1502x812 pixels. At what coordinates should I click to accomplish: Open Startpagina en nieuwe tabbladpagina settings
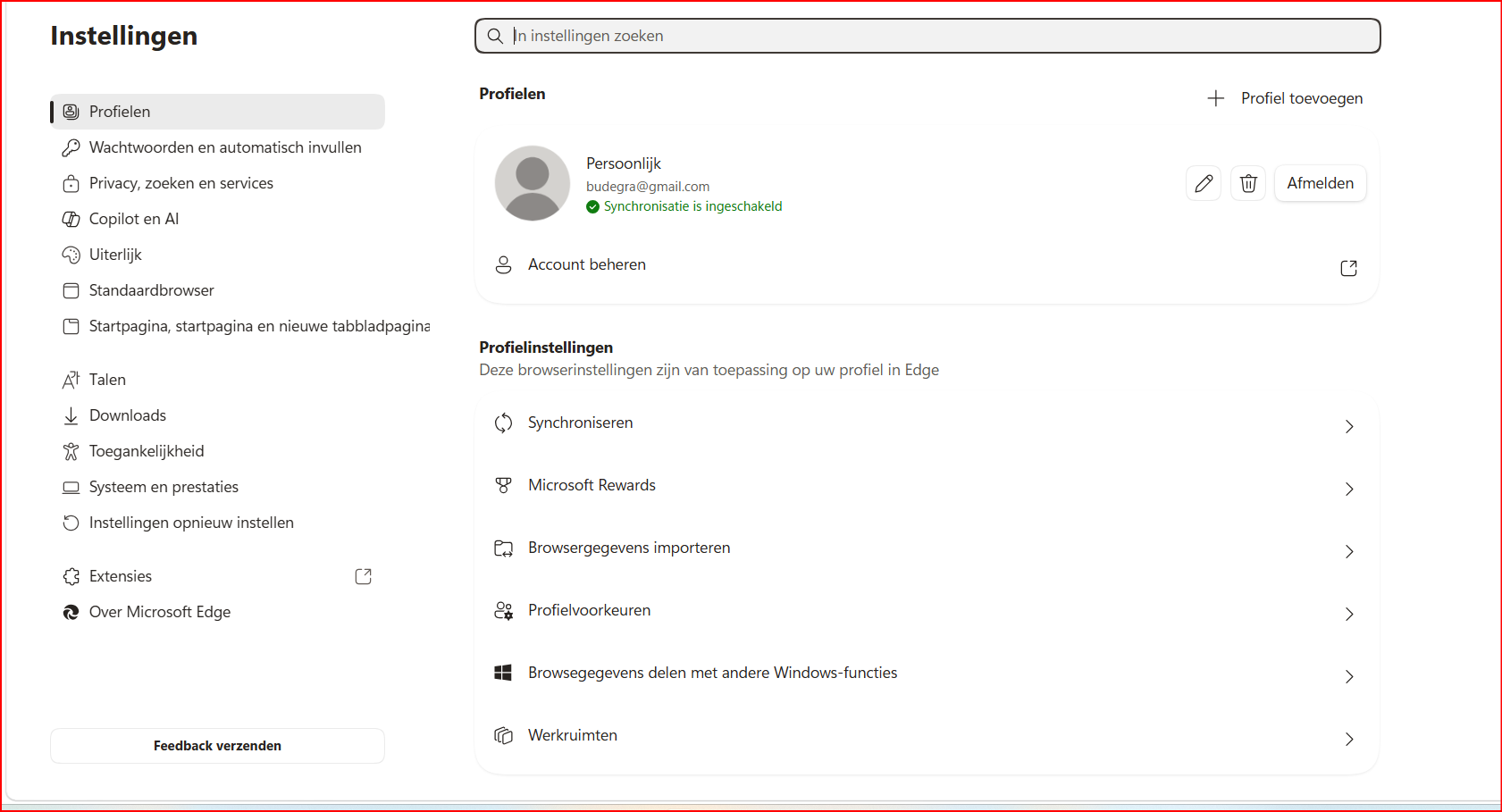tap(241, 326)
